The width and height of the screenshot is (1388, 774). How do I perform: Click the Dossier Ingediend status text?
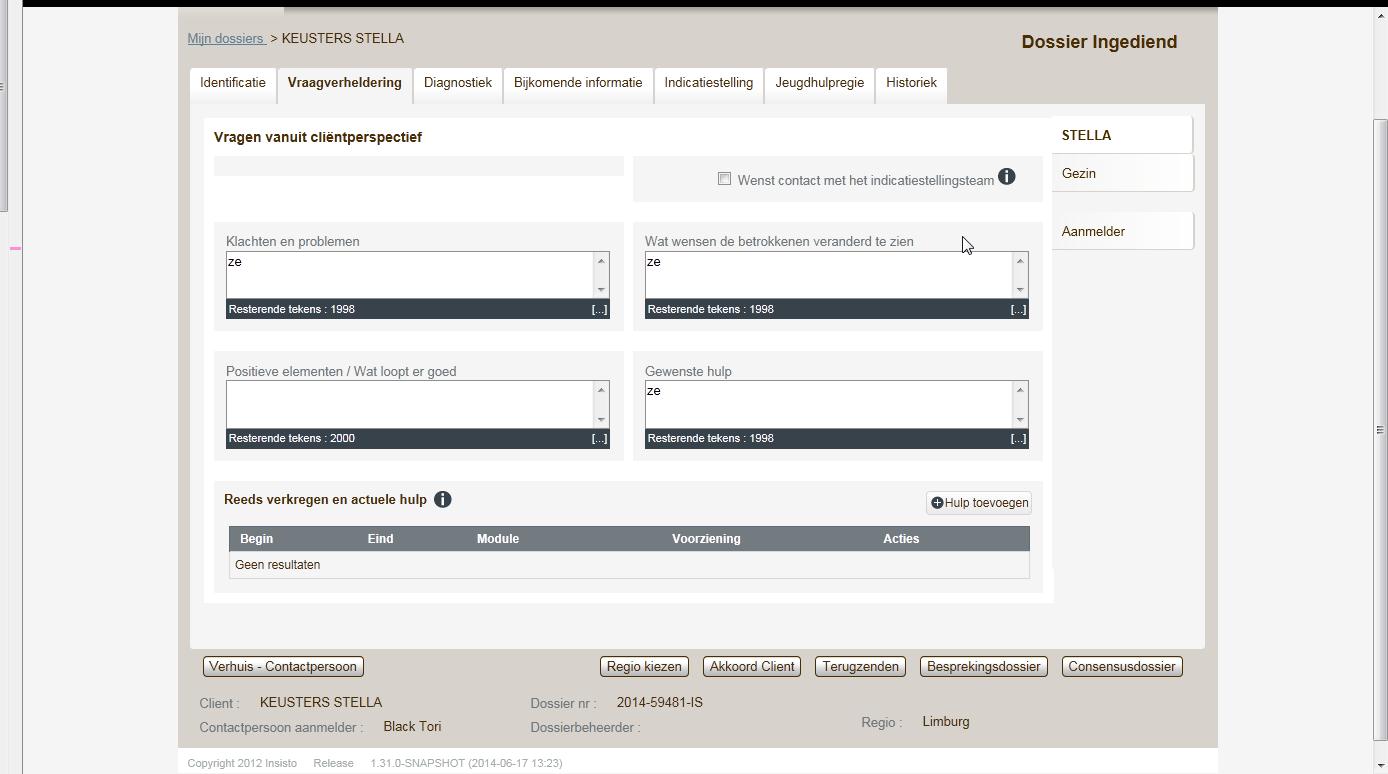1099,42
